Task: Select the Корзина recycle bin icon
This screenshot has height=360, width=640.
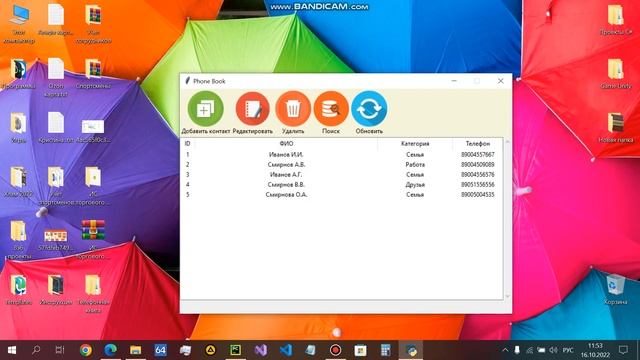Action: coord(616,290)
